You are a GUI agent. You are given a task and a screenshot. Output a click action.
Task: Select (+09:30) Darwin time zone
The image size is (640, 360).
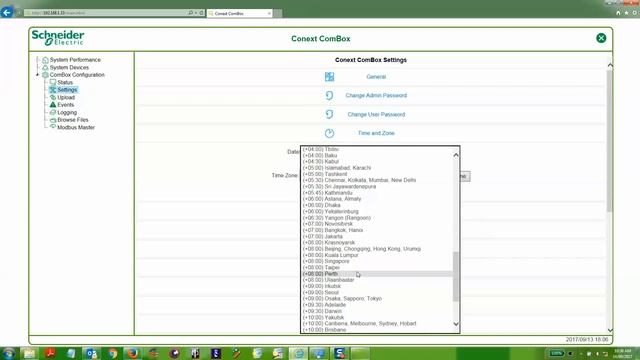[x=377, y=311]
